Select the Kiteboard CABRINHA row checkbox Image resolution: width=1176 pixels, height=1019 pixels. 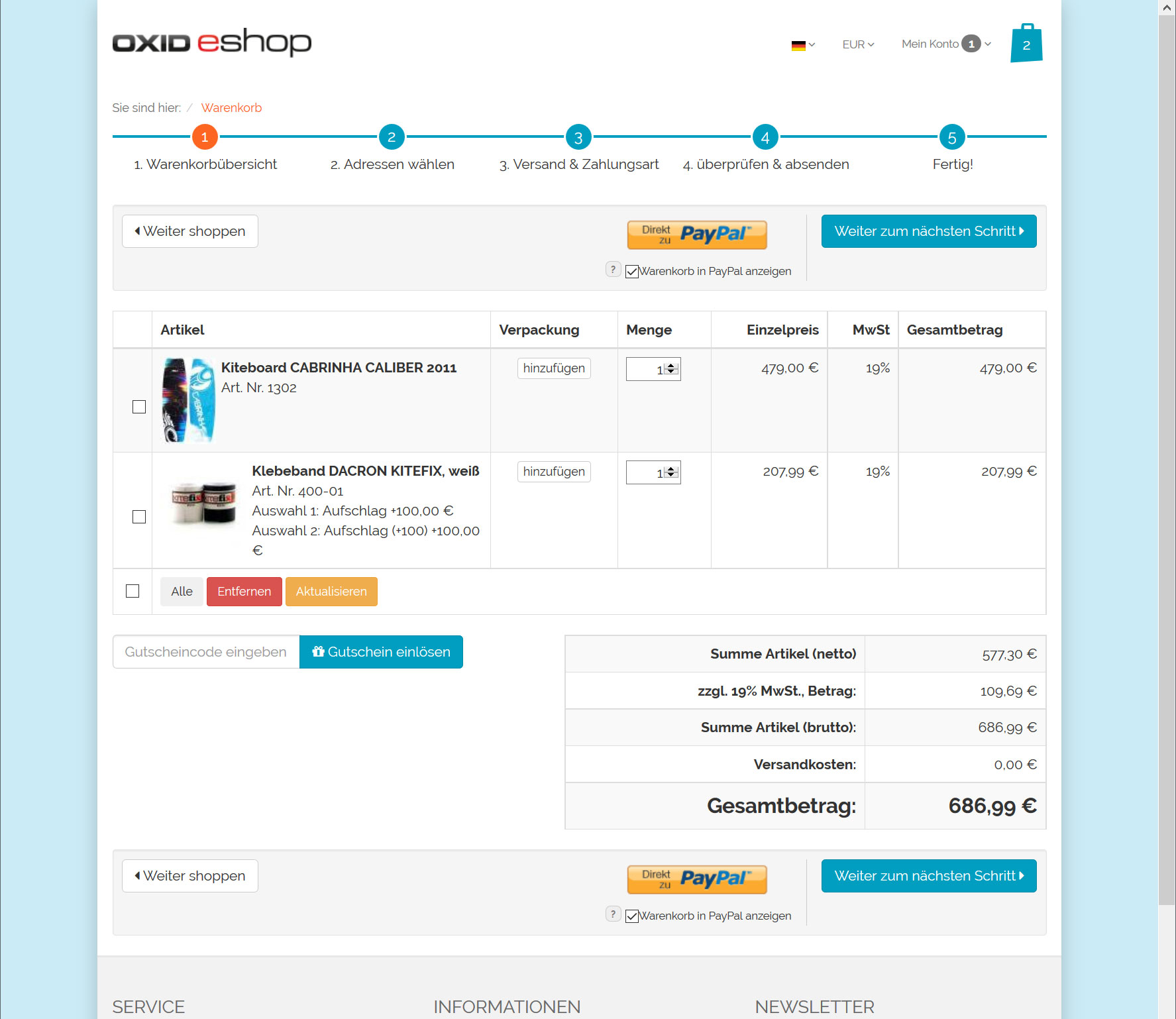(x=139, y=407)
